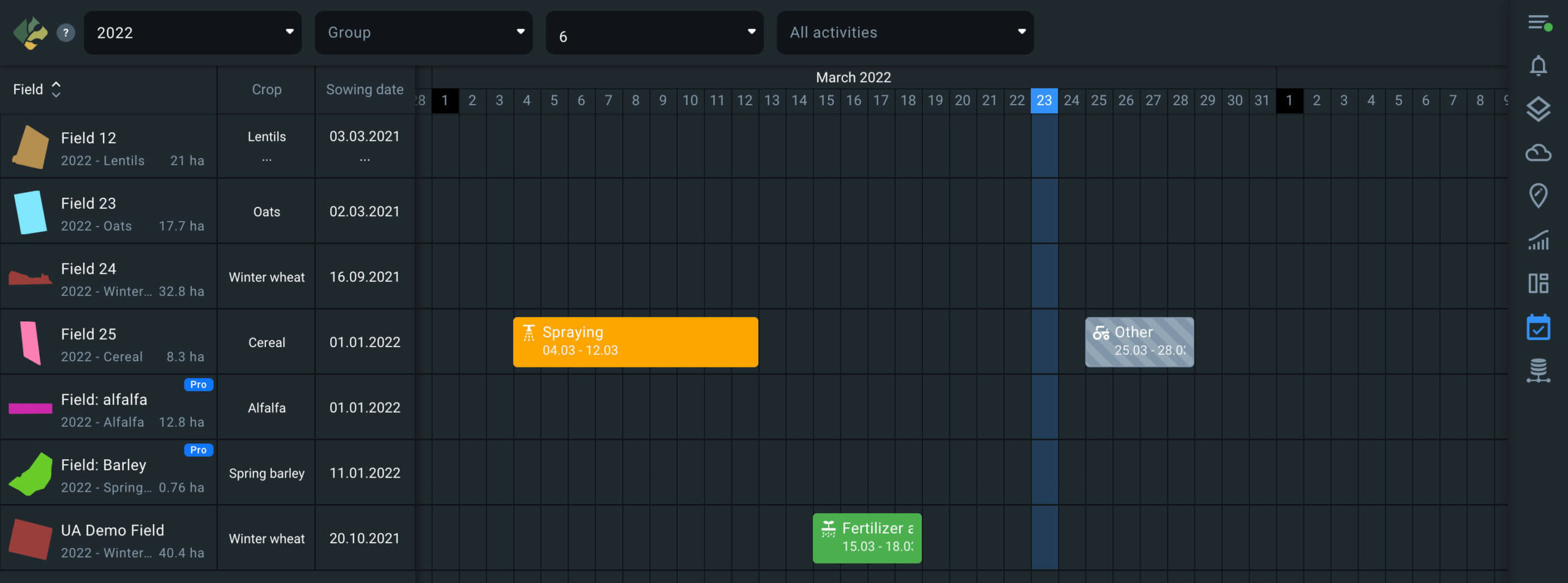Click the Crop column header
This screenshot has height=583, width=1568.
click(266, 89)
